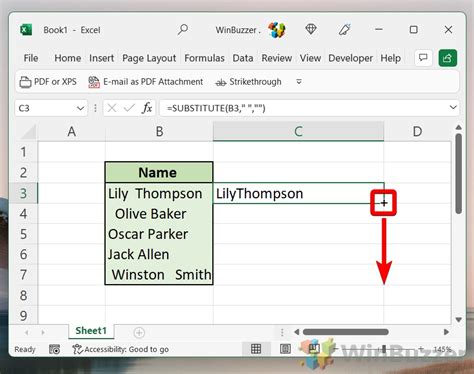The width and height of the screenshot is (474, 374).
Task: Expand the formula bar chevron
Action: point(453,107)
